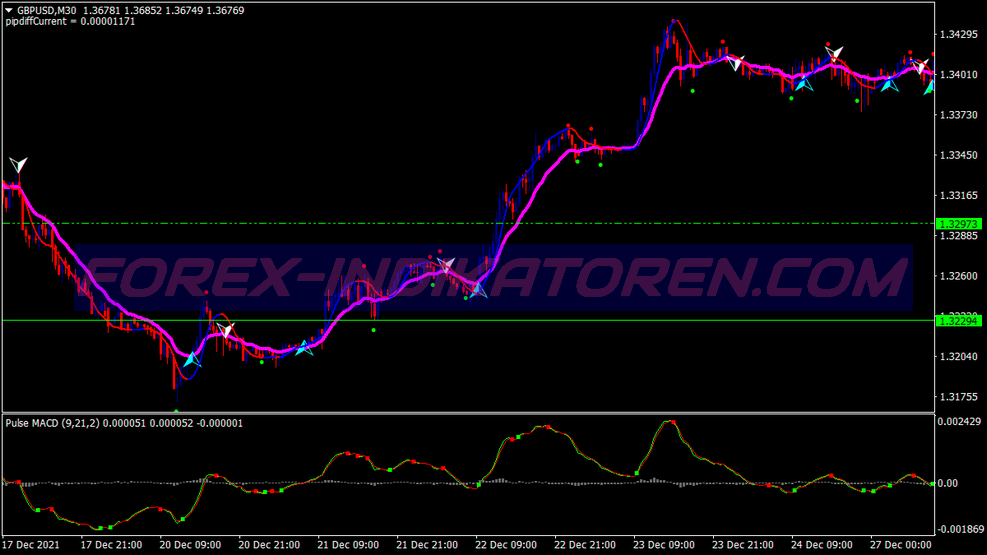Click the 24 Dec 09:00 time label
The image size is (987, 555).
[822, 545]
